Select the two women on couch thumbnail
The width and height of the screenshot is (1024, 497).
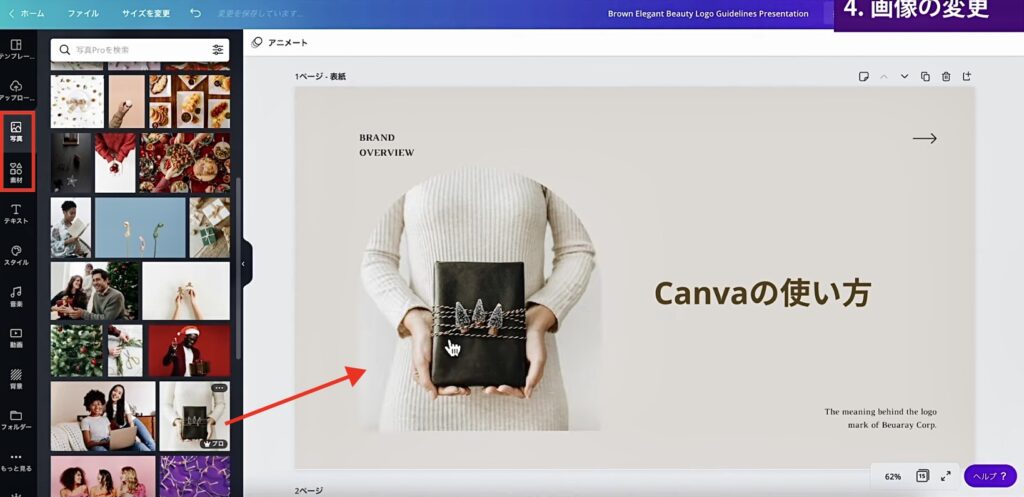(103, 416)
